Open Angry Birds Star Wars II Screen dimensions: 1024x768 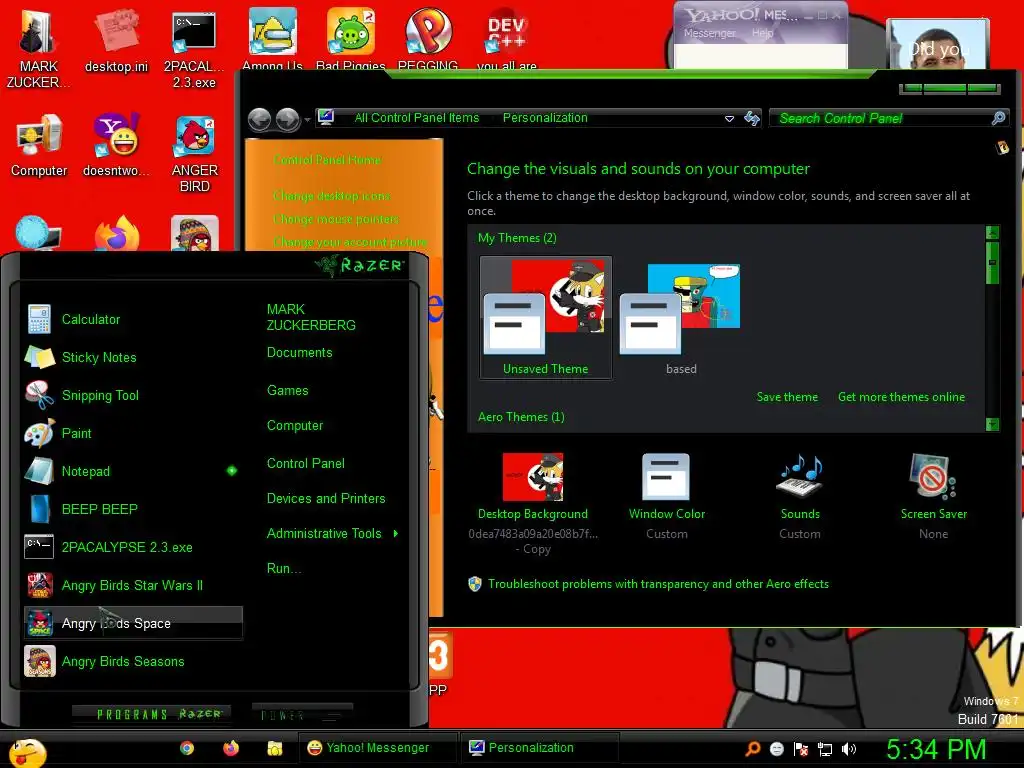click(x=133, y=585)
